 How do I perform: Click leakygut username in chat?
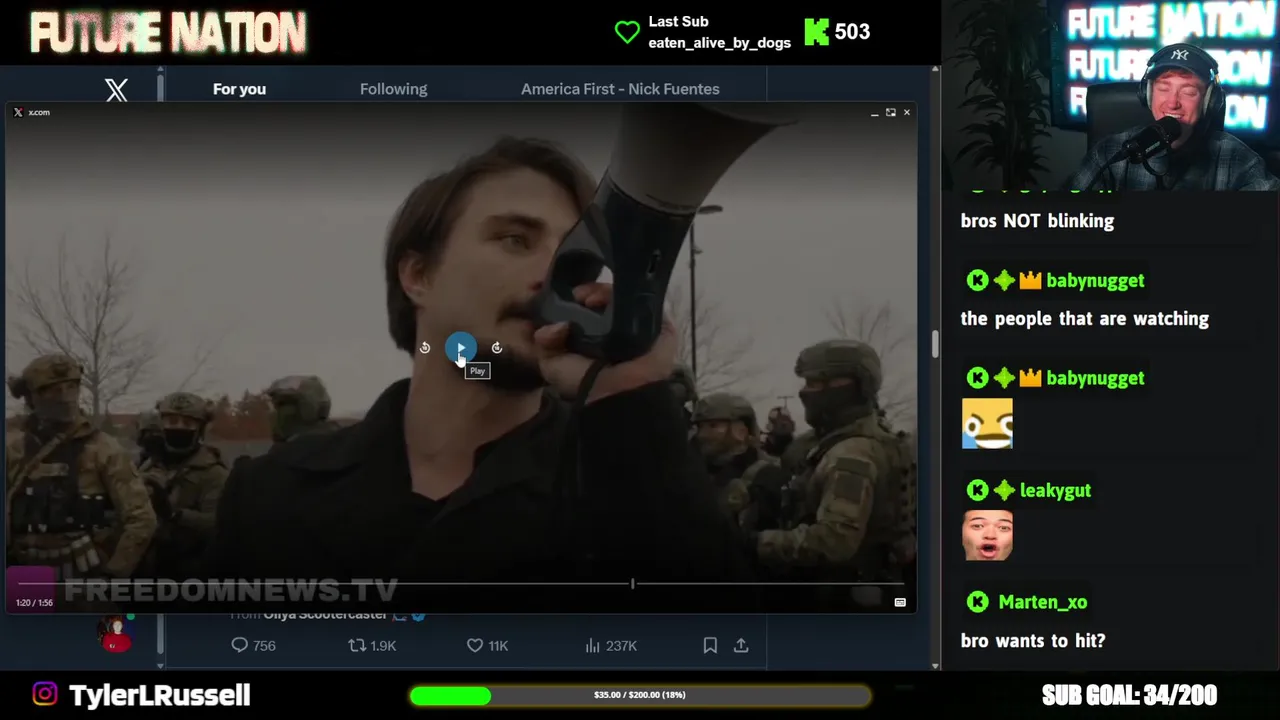[x=1055, y=490]
